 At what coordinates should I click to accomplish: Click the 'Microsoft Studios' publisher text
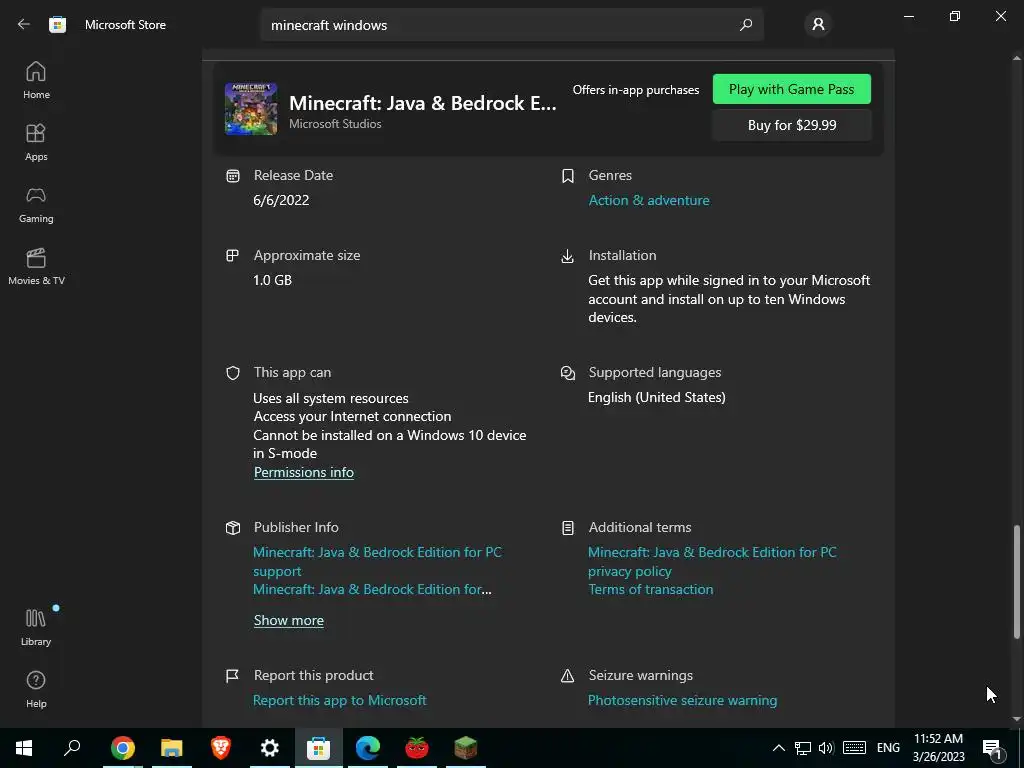click(335, 123)
